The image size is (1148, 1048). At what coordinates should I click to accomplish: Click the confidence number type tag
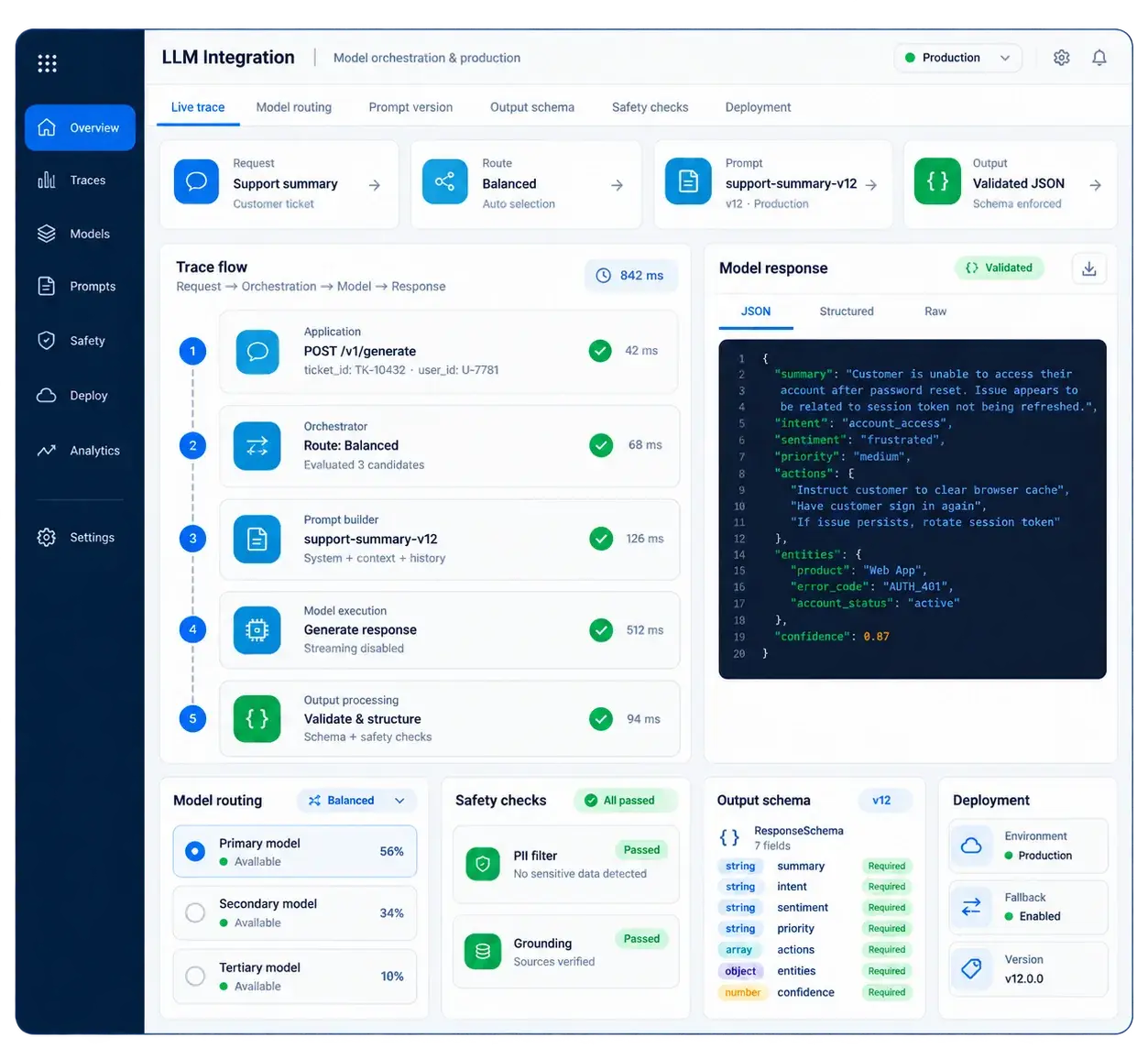pyautogui.click(x=742, y=993)
